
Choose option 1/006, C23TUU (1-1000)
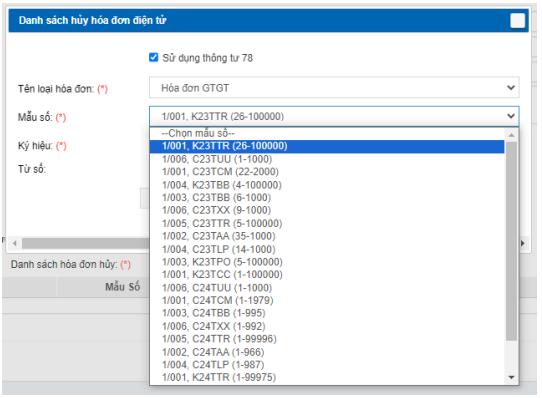[x=327, y=159]
